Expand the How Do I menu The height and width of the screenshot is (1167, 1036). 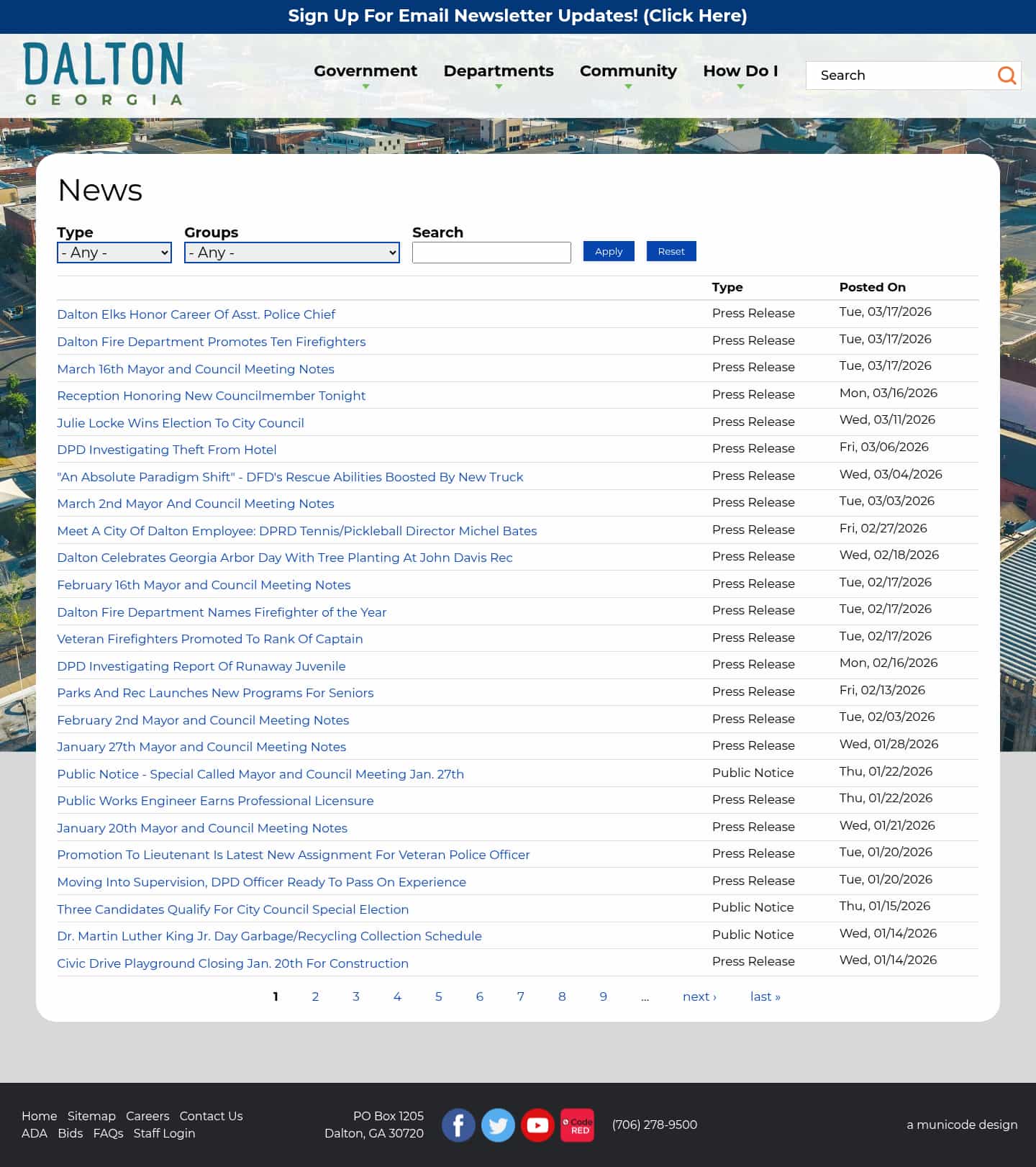(x=740, y=71)
